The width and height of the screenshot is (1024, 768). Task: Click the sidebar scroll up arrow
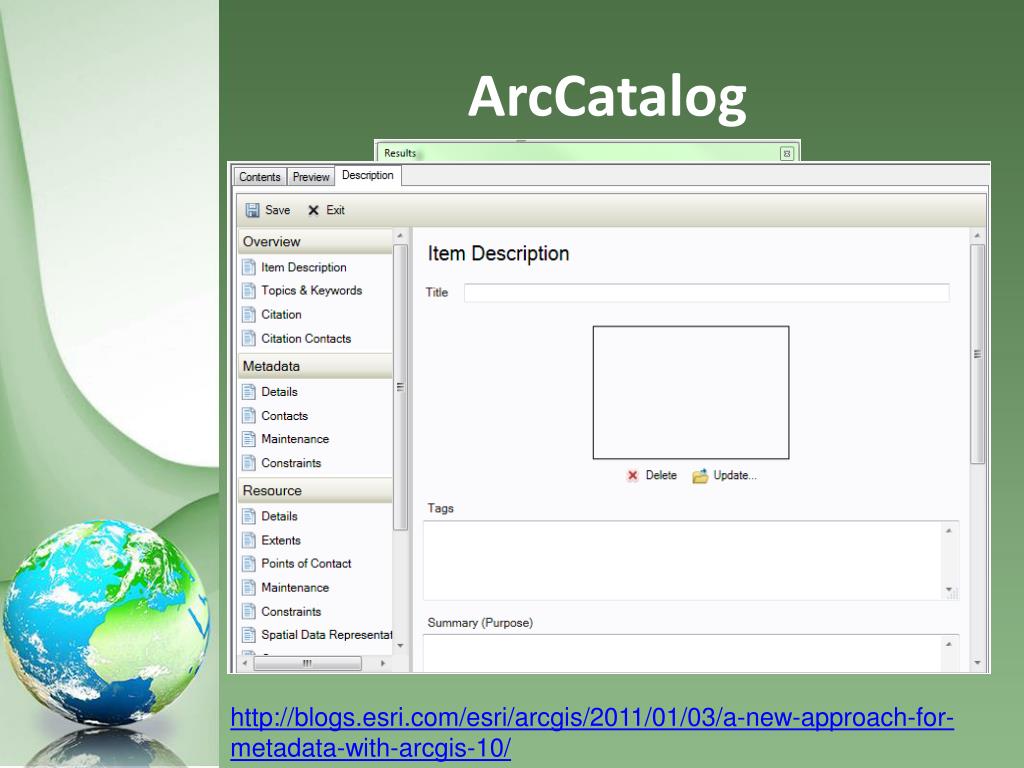(x=400, y=236)
